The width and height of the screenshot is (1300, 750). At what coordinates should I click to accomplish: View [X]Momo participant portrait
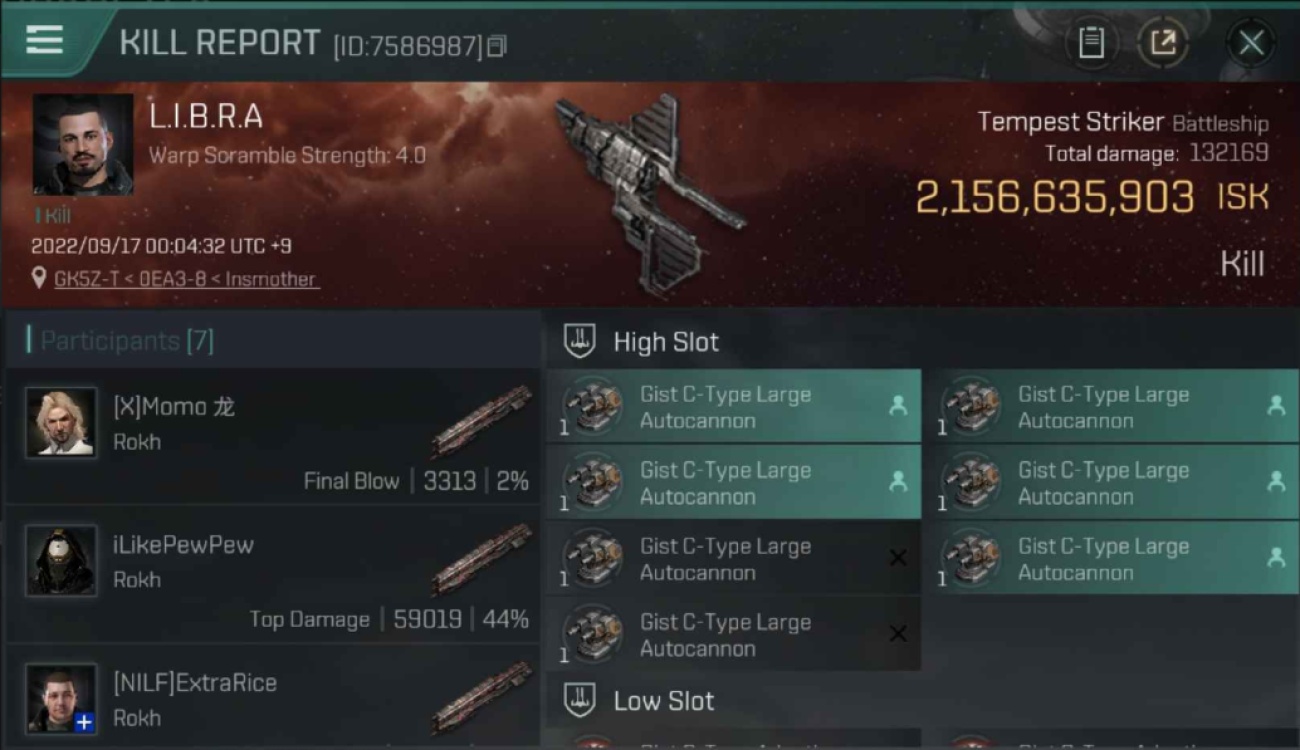(x=62, y=423)
